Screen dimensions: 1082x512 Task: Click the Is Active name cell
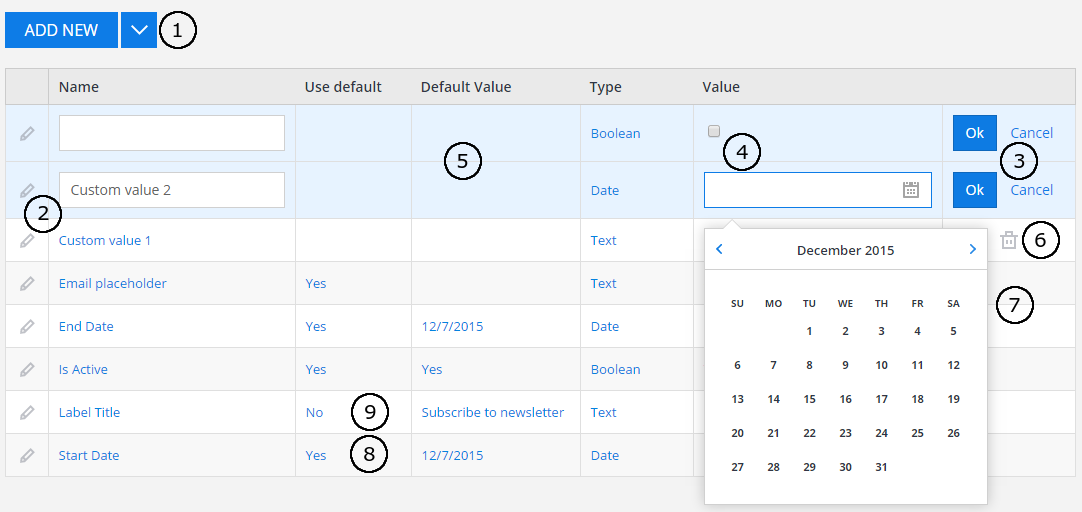[x=83, y=369]
